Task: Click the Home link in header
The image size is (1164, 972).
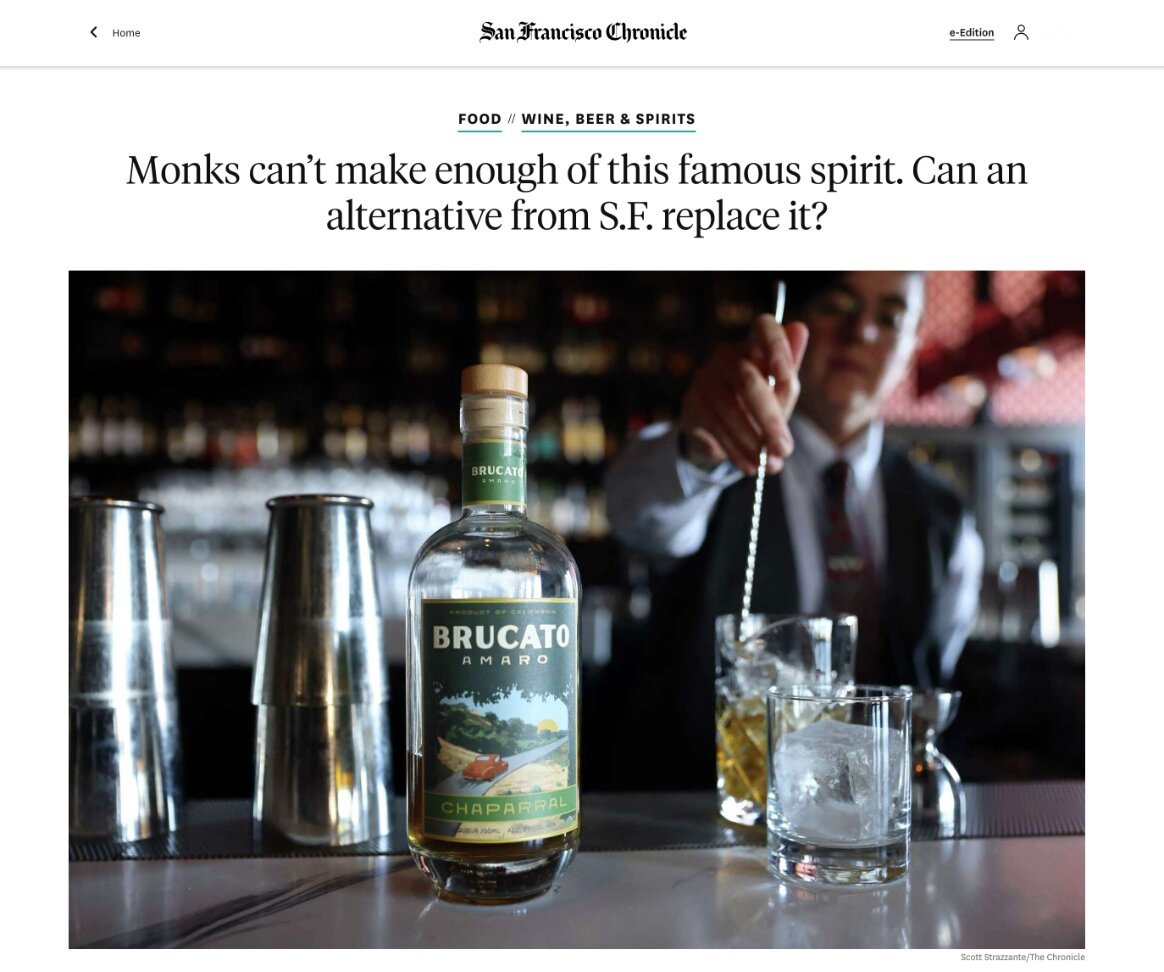Action: point(126,33)
